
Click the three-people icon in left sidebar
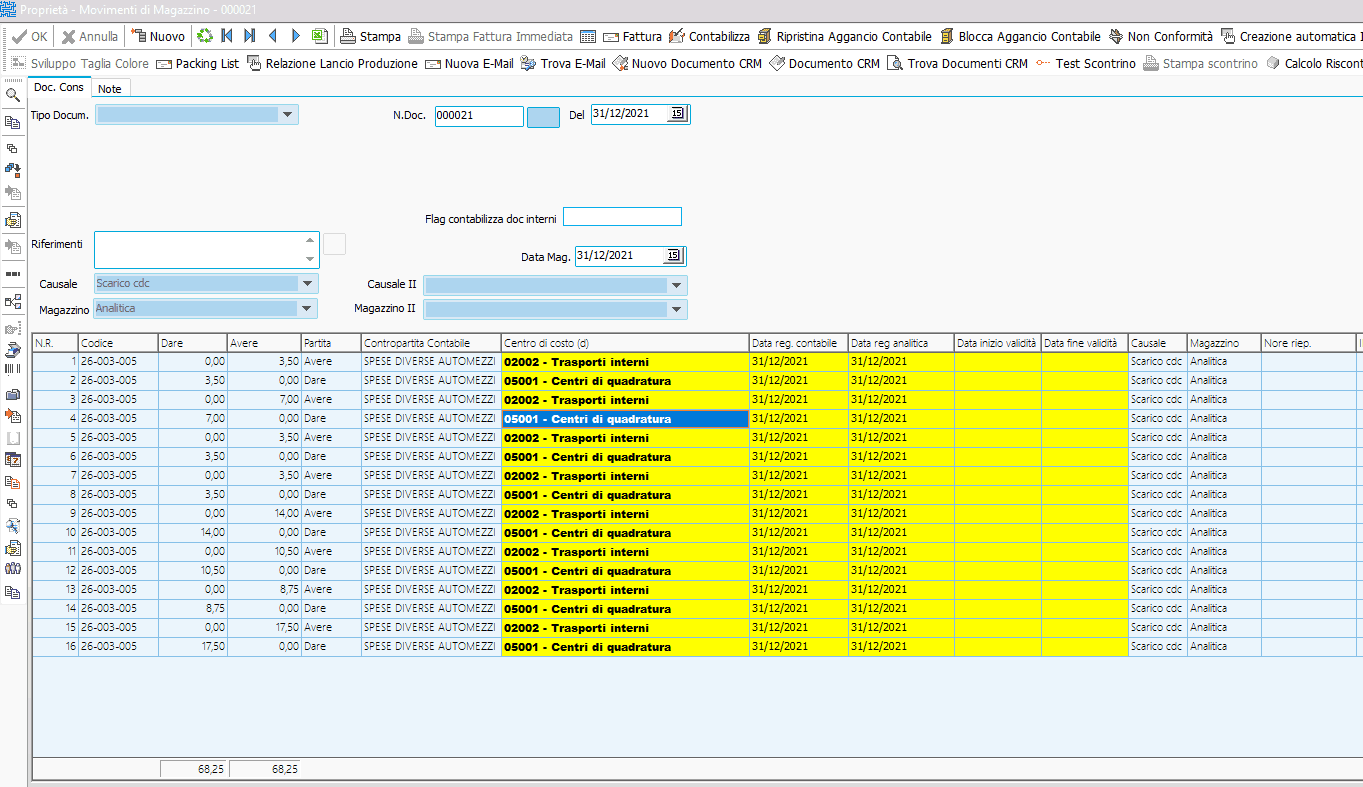click(x=13, y=568)
